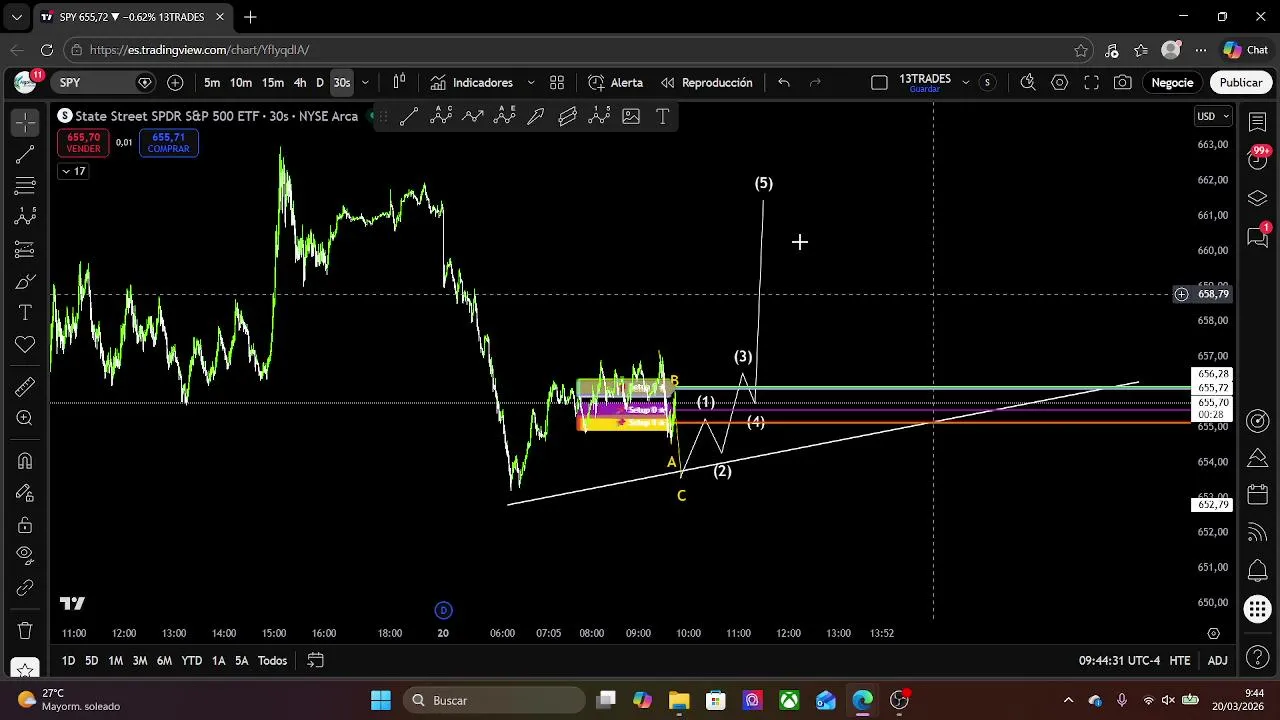Take a chart snapshot with camera icon

tap(1123, 83)
